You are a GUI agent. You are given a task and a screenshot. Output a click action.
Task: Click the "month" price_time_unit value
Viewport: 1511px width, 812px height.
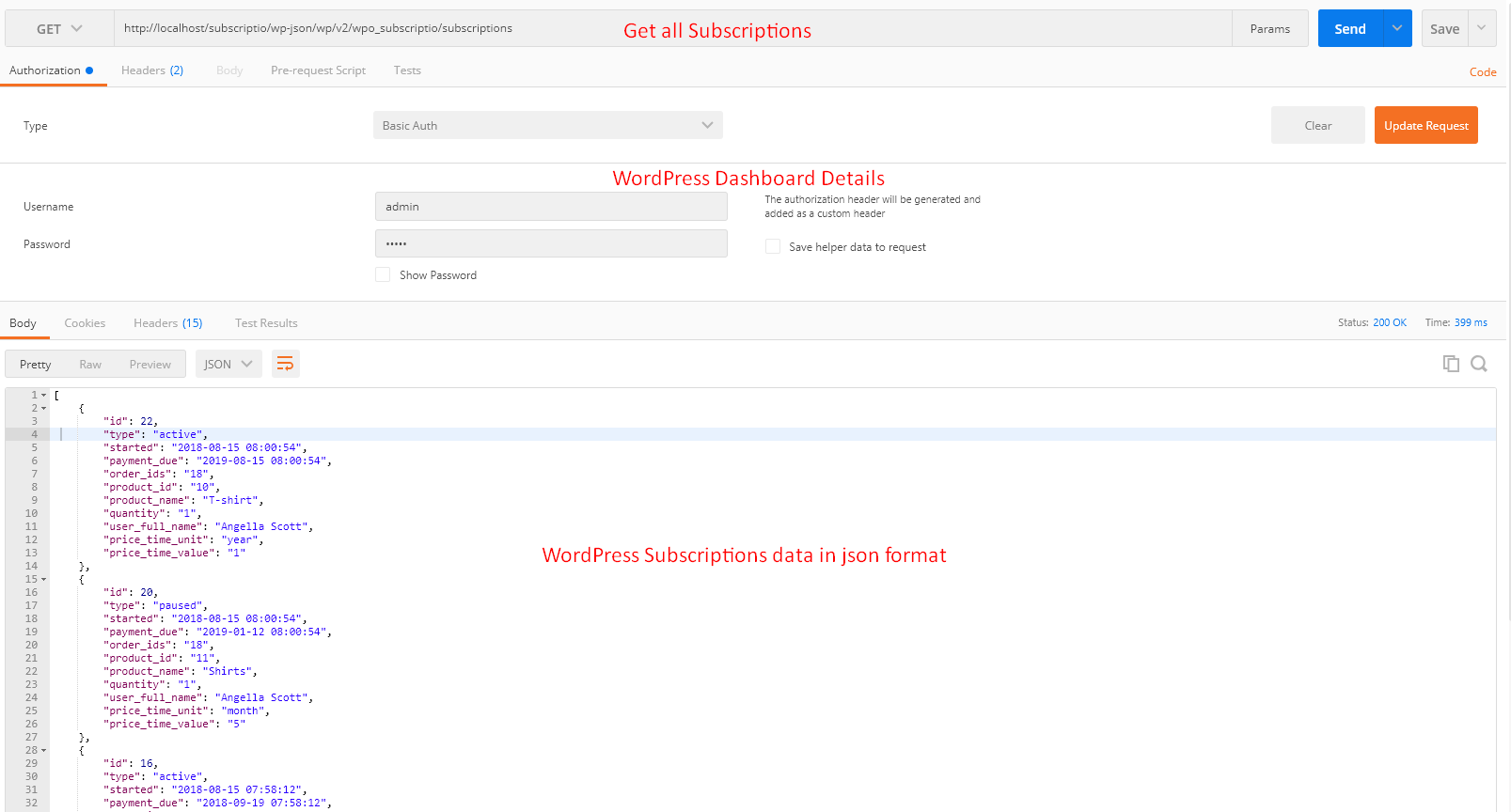(x=244, y=711)
